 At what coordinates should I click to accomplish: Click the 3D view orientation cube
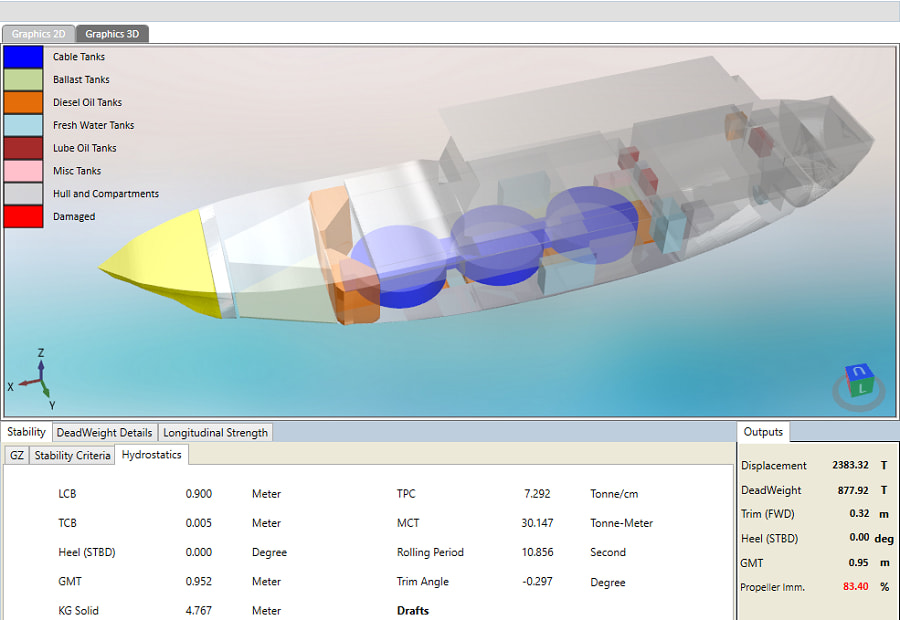(x=859, y=385)
